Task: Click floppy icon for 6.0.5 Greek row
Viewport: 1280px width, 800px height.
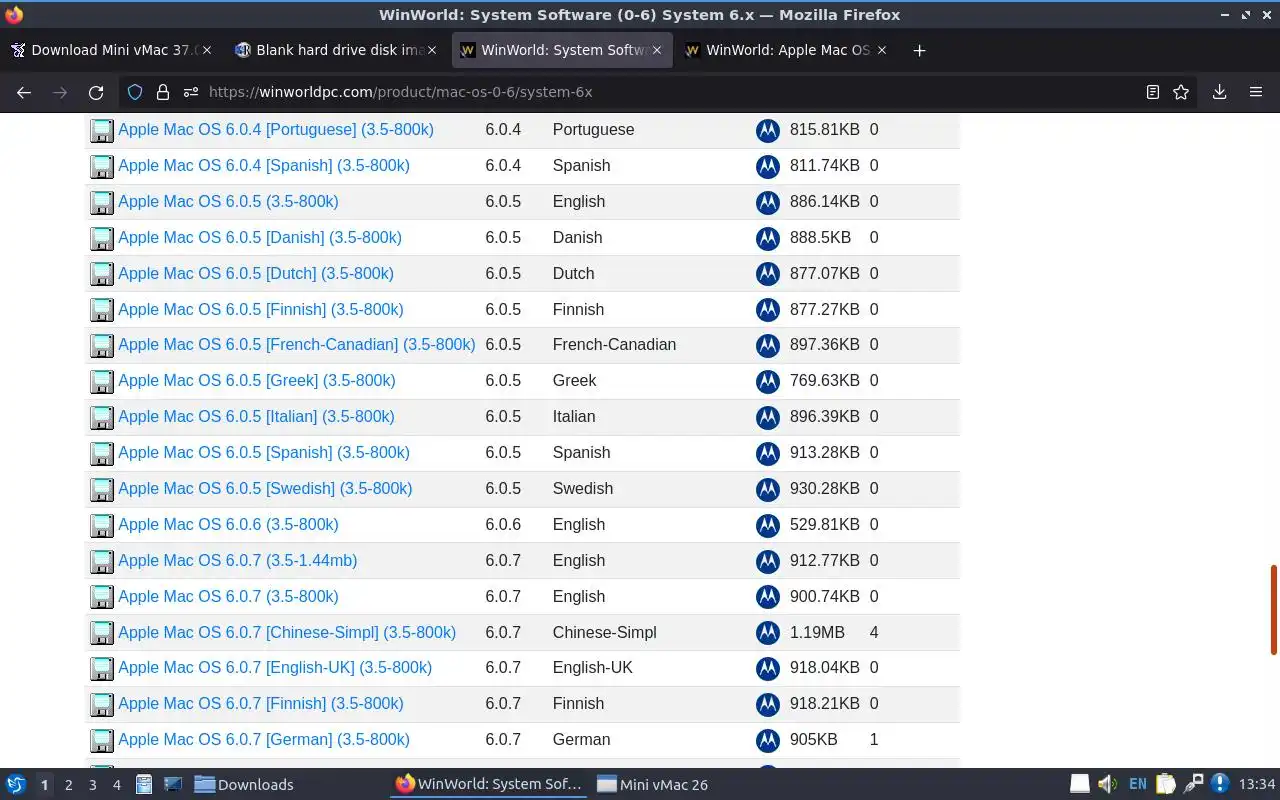Action: tap(102, 381)
